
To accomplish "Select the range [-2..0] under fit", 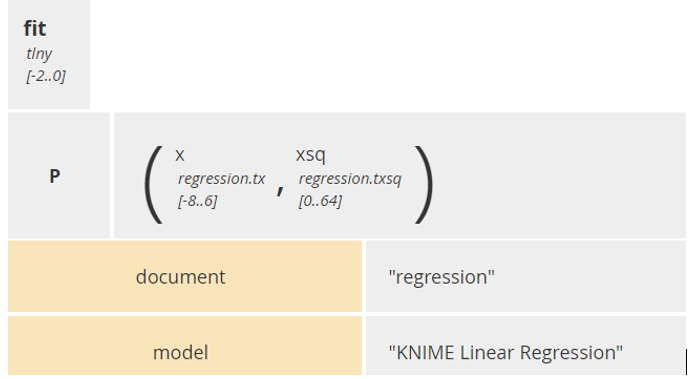I will tap(45, 76).
